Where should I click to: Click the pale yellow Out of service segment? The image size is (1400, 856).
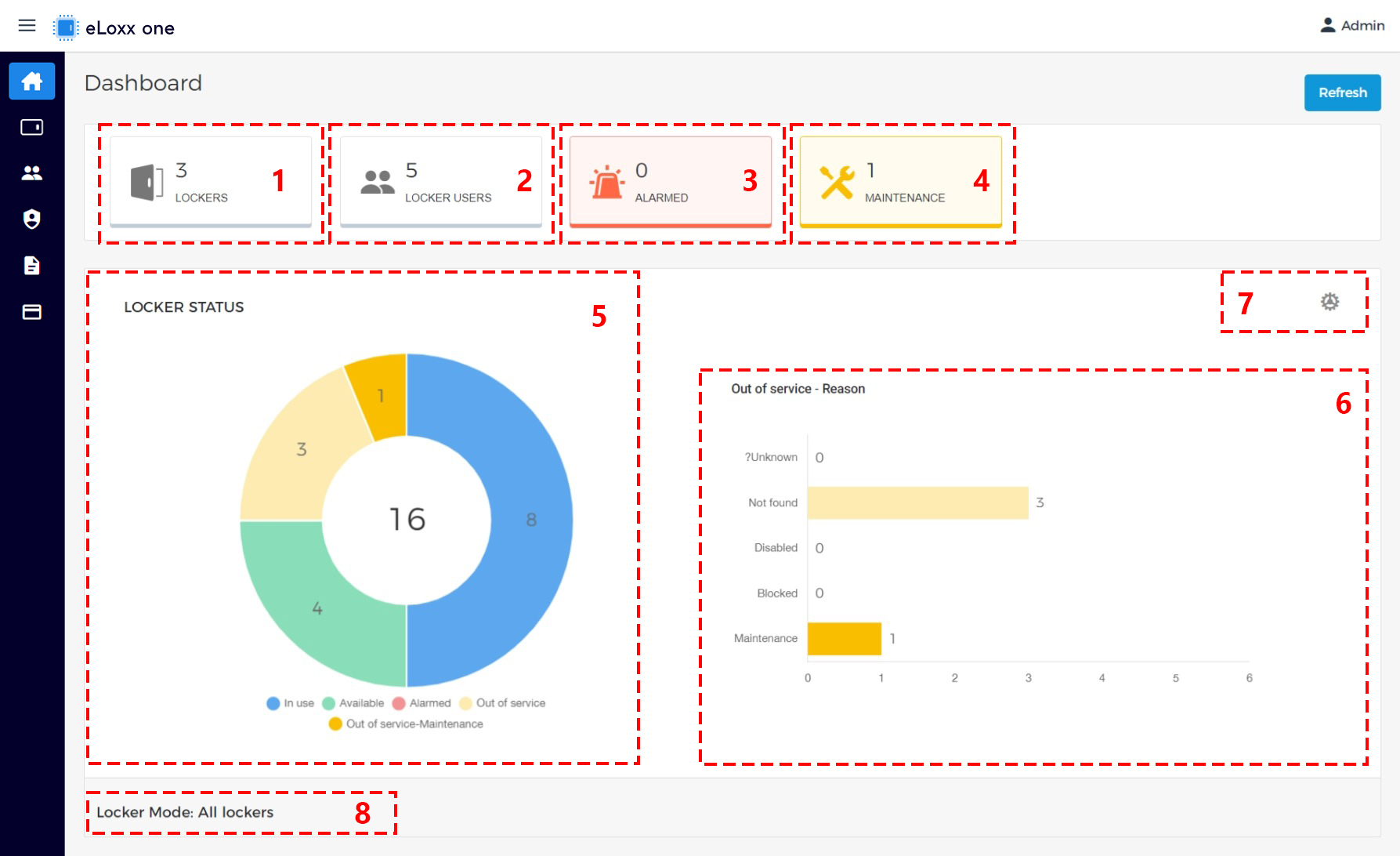[302, 449]
